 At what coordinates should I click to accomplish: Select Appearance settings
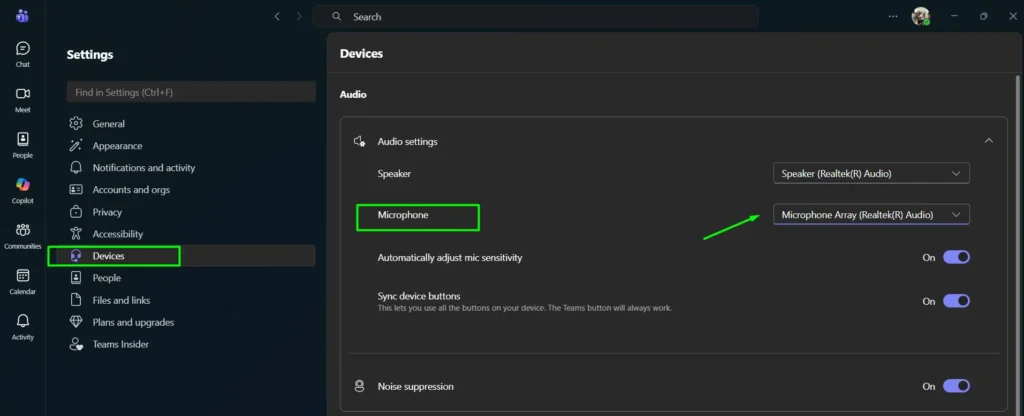point(117,146)
